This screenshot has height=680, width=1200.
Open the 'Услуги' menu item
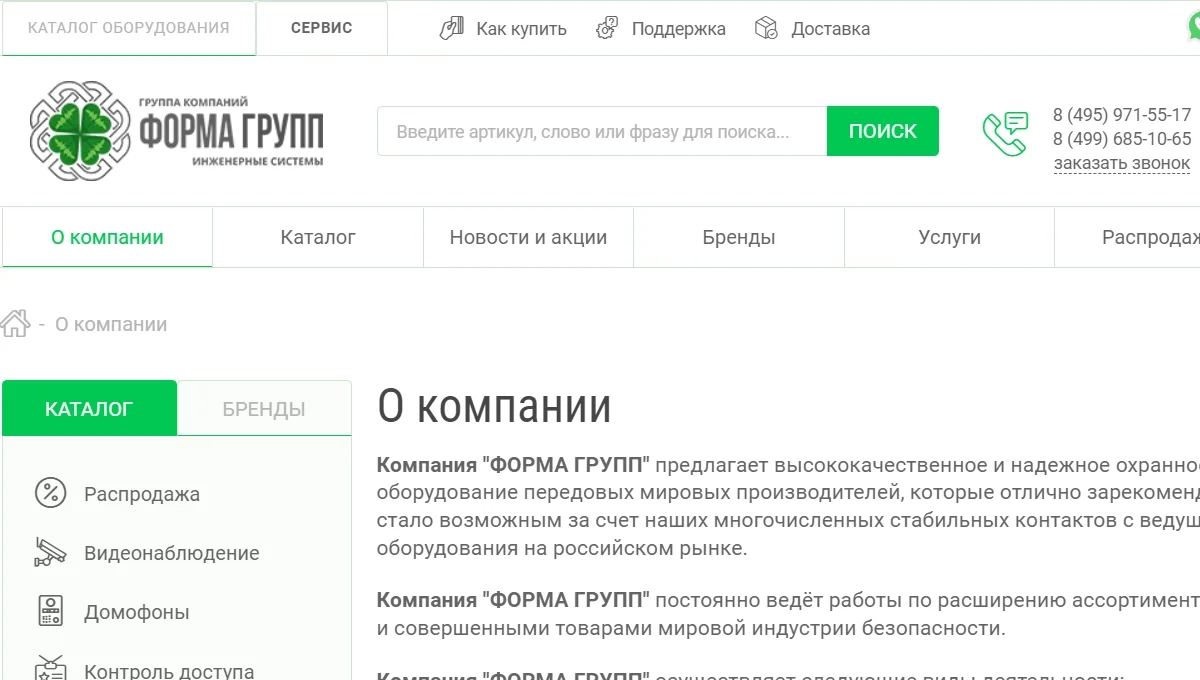(x=949, y=237)
